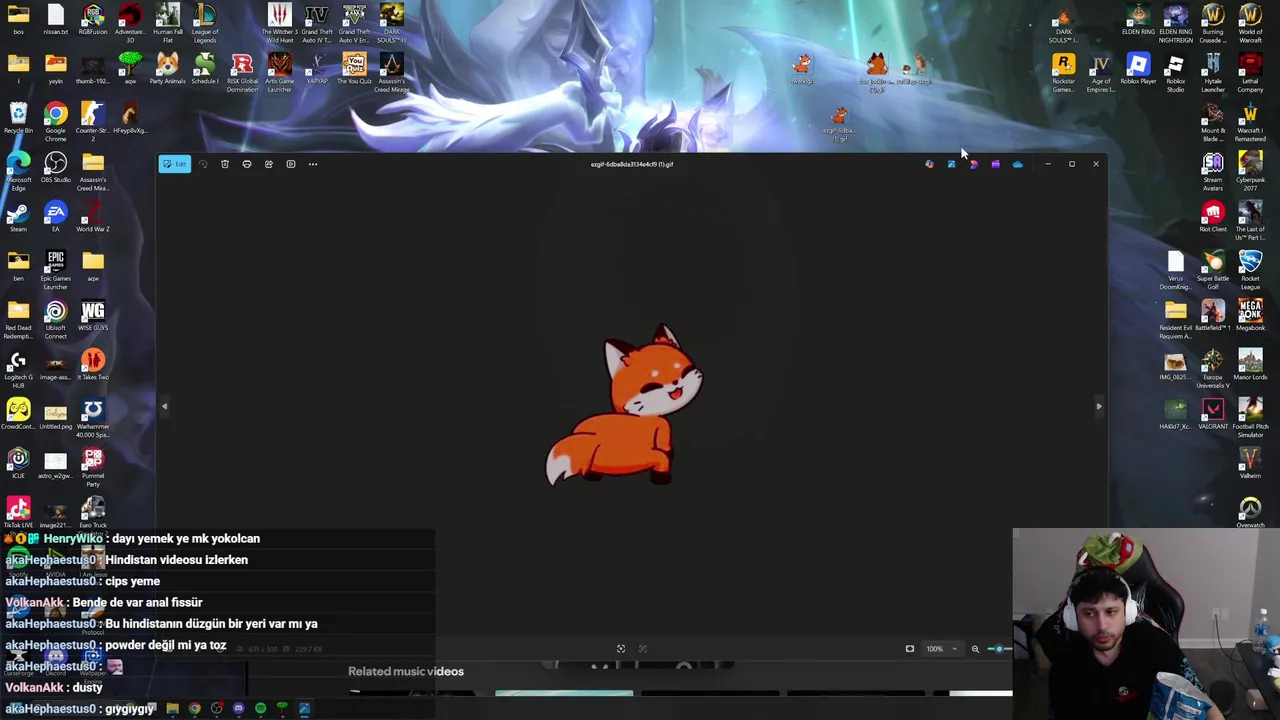Viewport: 1280px width, 720px height.
Task: Select the Valheim desktop icon
Action: (1250, 463)
